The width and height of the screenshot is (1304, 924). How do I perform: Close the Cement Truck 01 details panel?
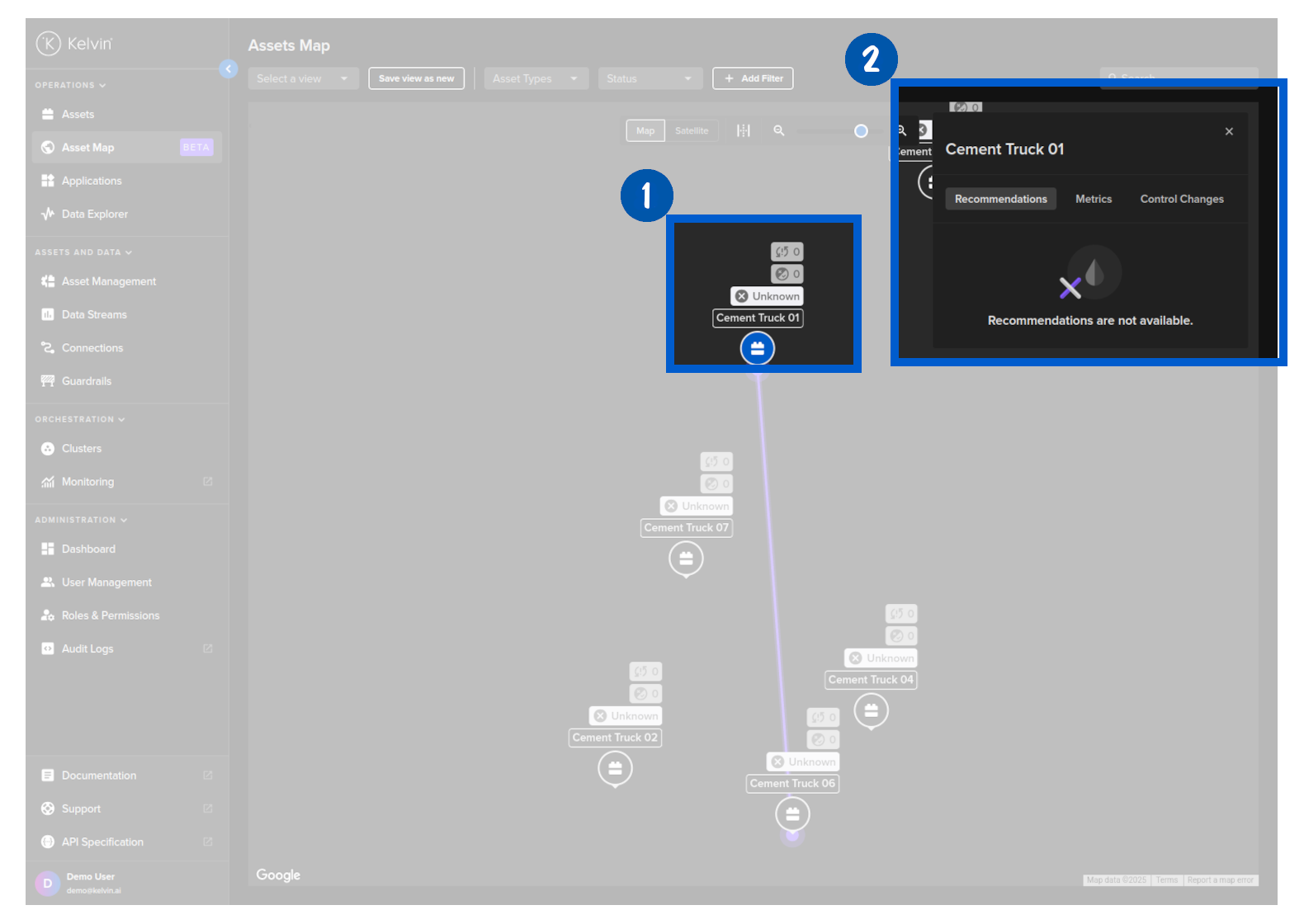(1229, 131)
